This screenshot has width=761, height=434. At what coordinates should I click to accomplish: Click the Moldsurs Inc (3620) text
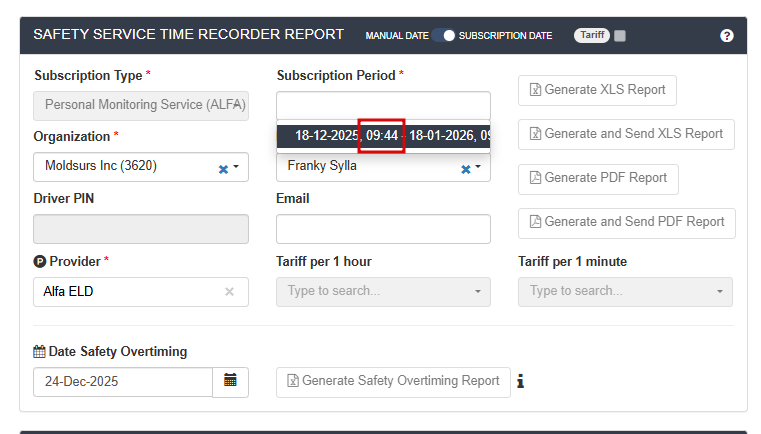click(x=101, y=166)
